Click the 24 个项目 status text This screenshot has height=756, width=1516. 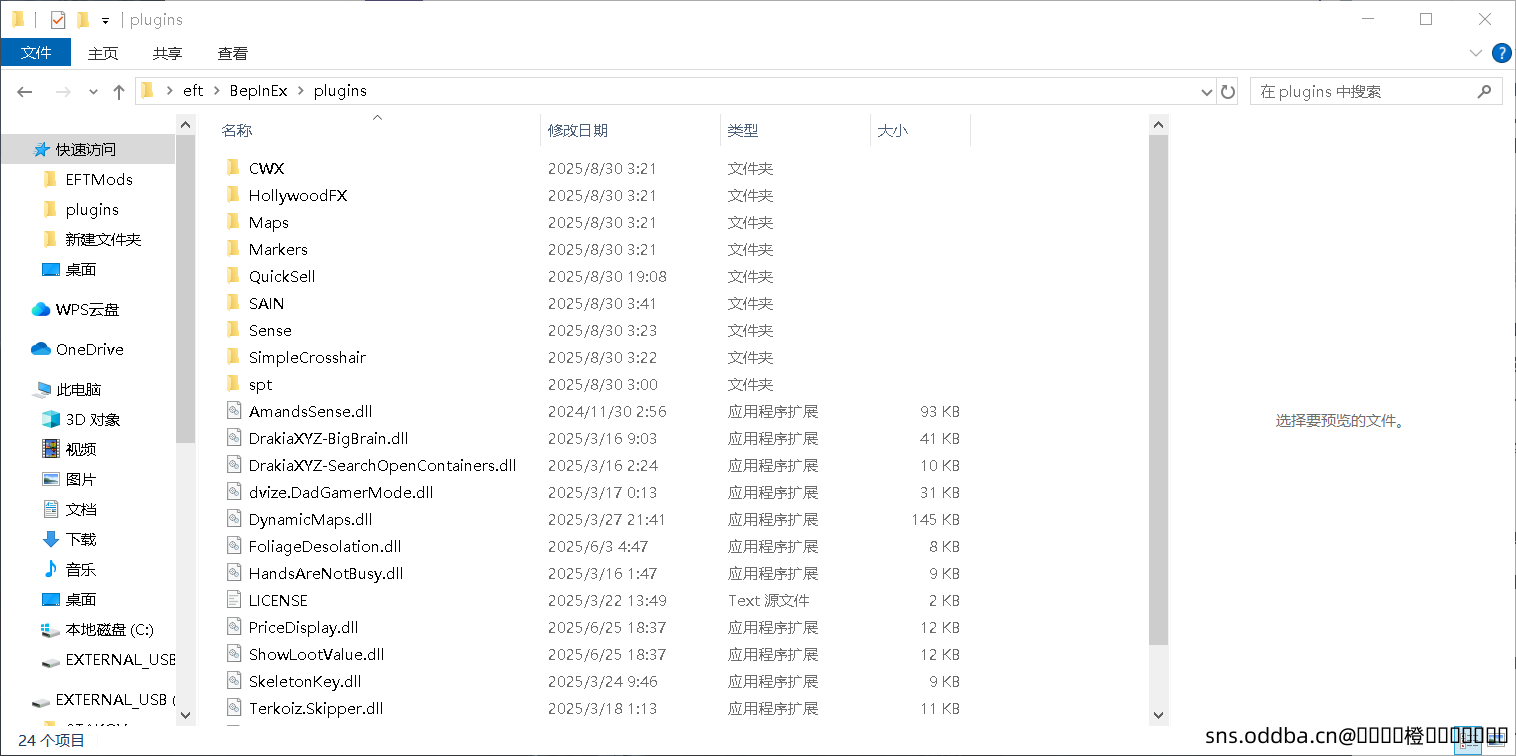pyautogui.click(x=52, y=740)
